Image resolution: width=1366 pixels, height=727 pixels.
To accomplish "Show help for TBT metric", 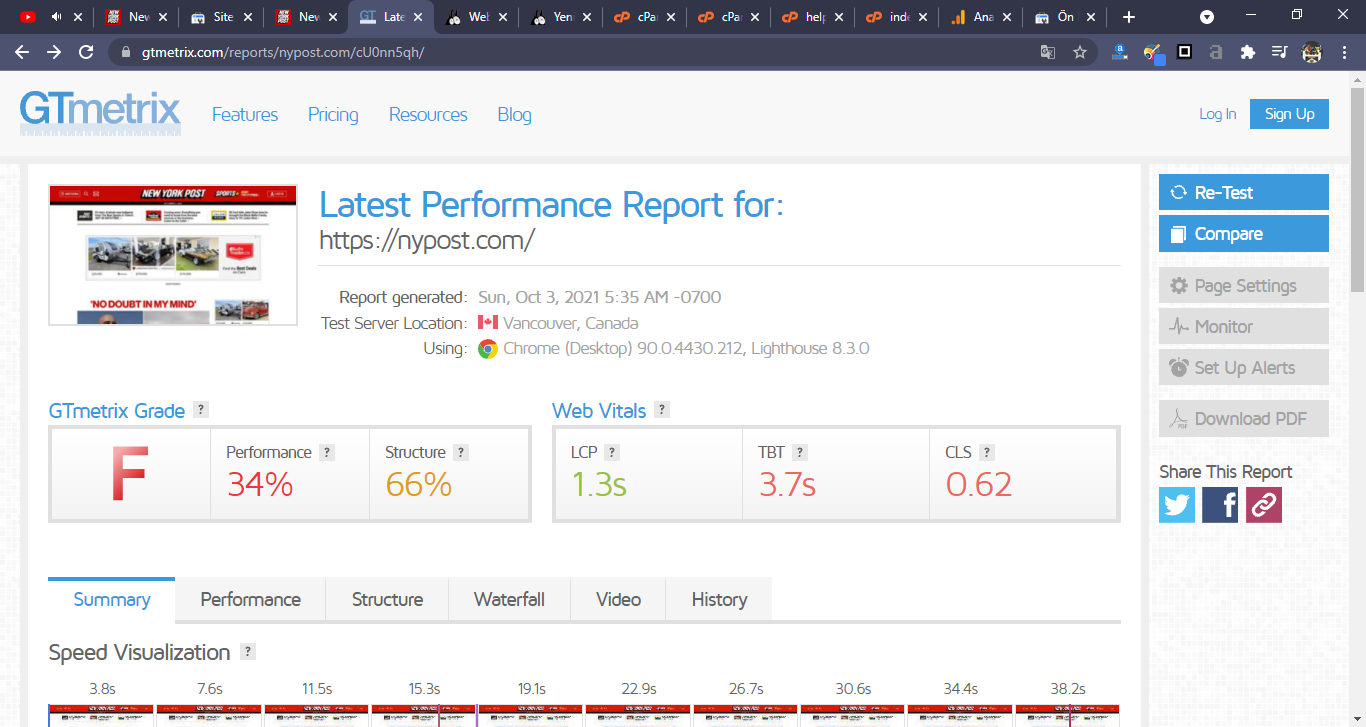I will click(x=800, y=452).
